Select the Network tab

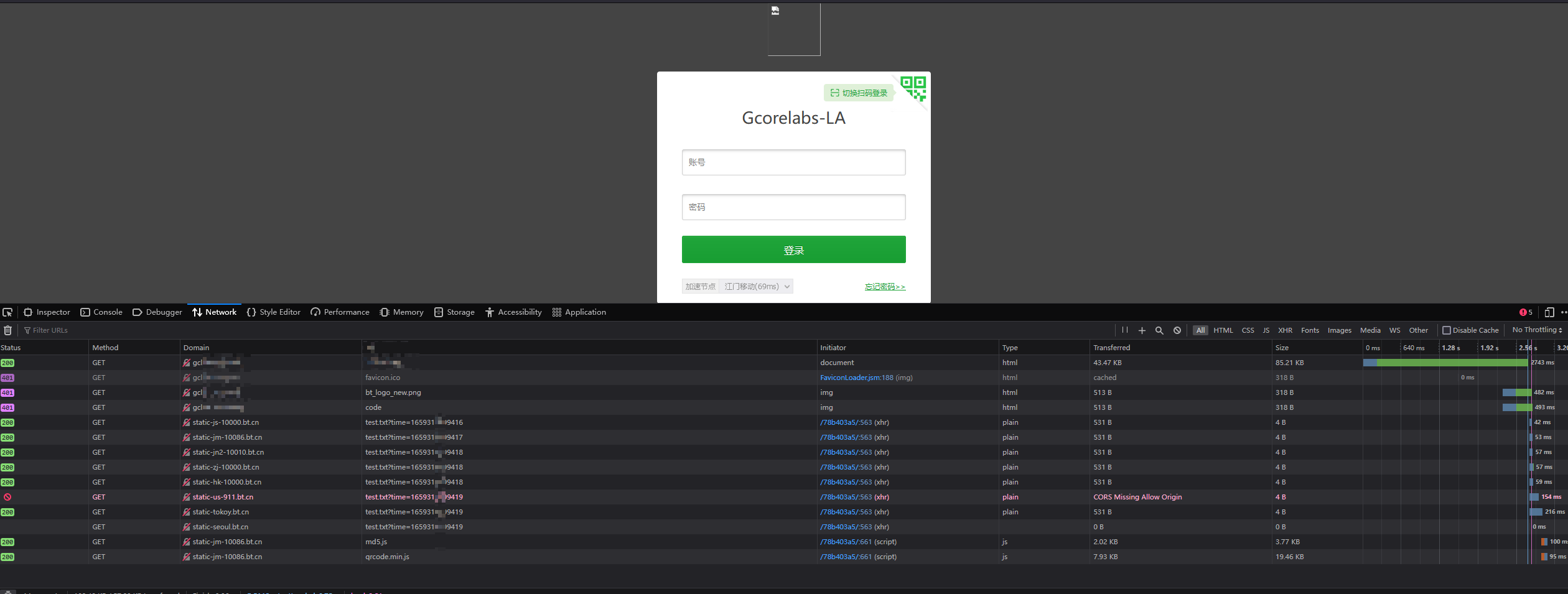215,312
